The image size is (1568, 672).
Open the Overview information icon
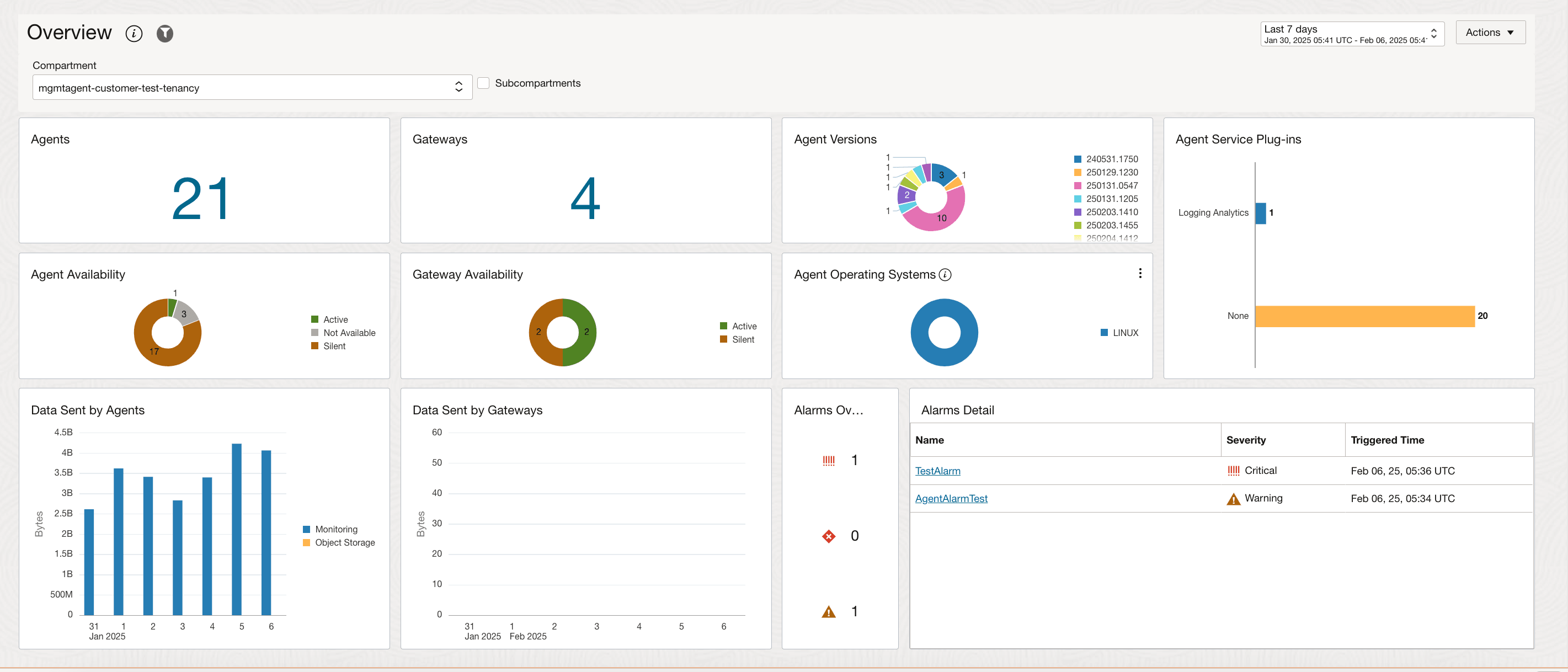tap(134, 34)
